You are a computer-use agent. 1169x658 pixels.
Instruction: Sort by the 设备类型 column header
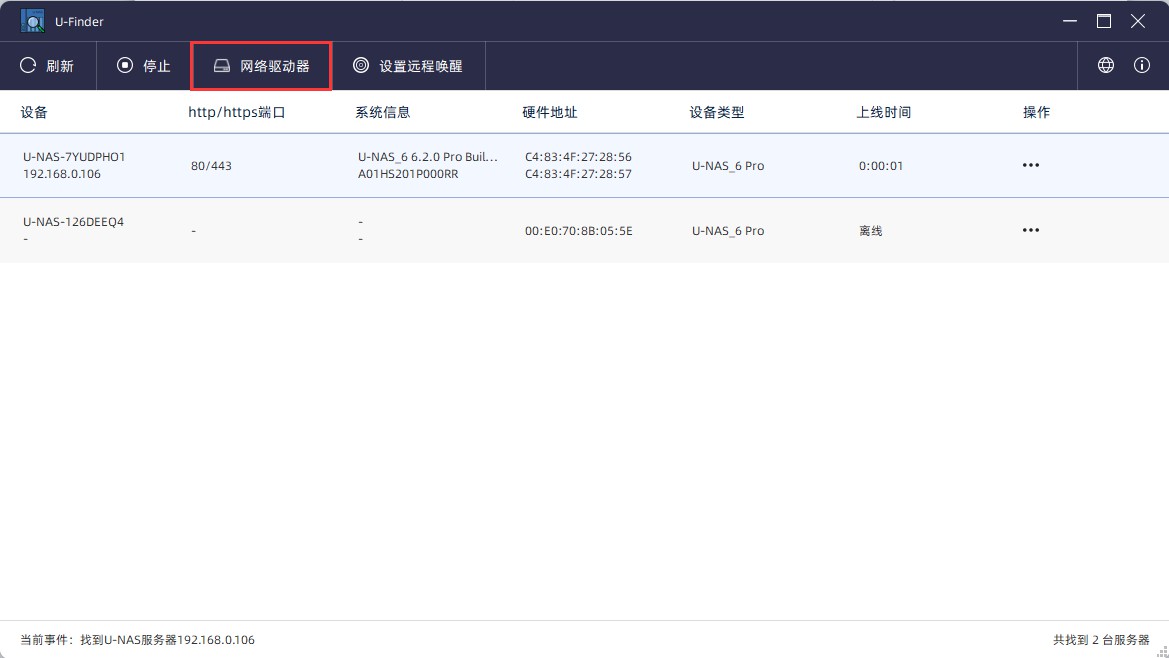click(717, 113)
